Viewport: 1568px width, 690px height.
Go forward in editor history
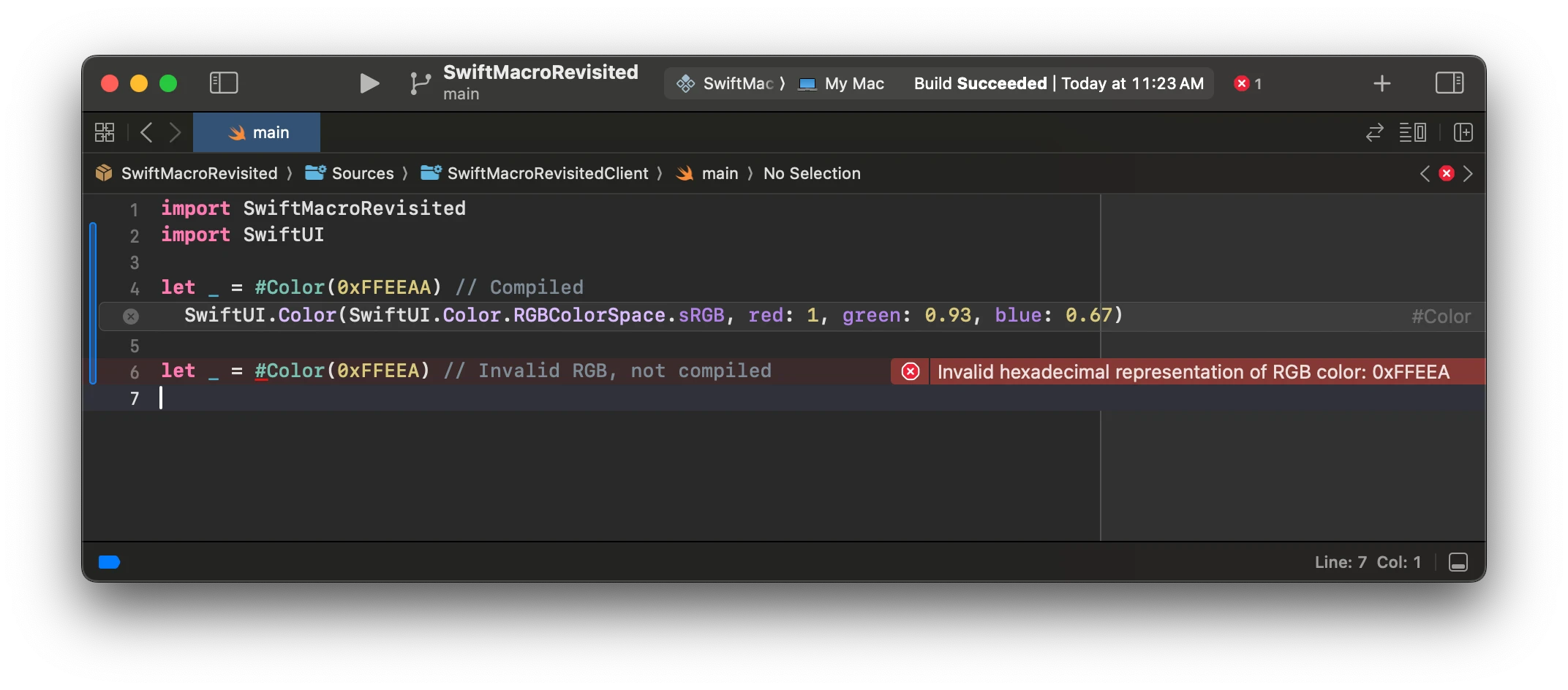tap(175, 132)
